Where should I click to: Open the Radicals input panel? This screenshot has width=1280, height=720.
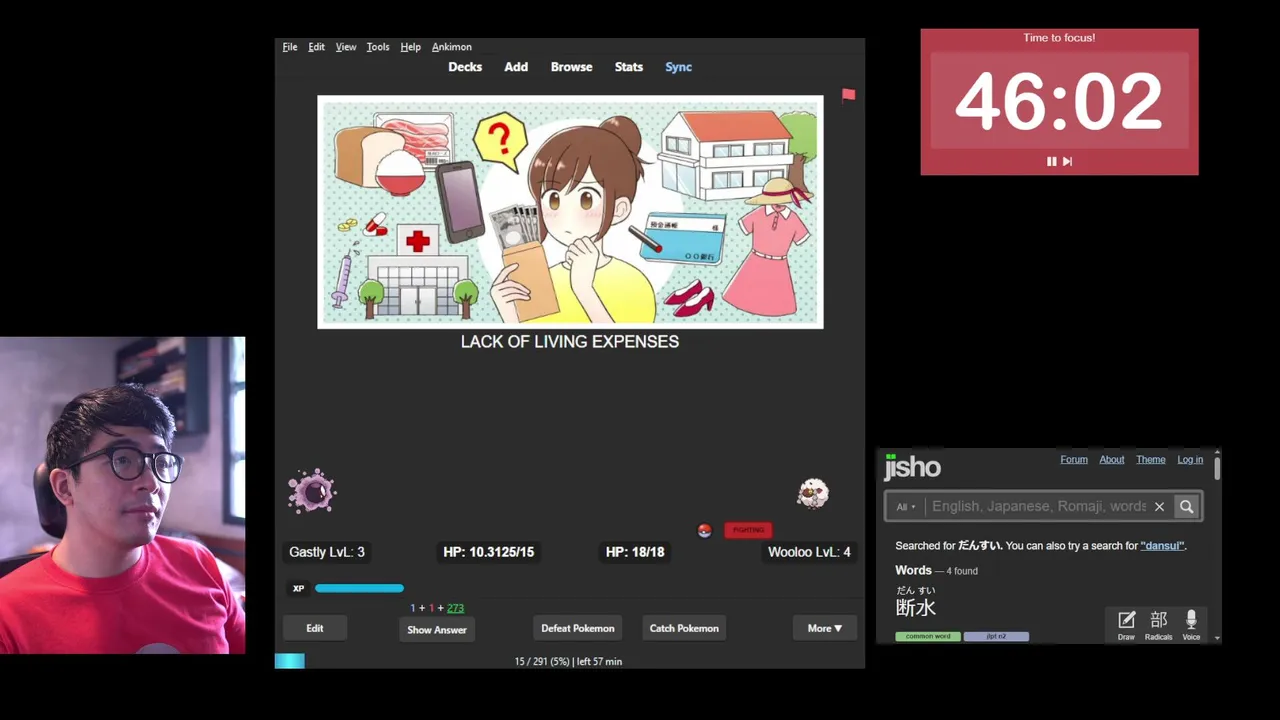[1159, 625]
